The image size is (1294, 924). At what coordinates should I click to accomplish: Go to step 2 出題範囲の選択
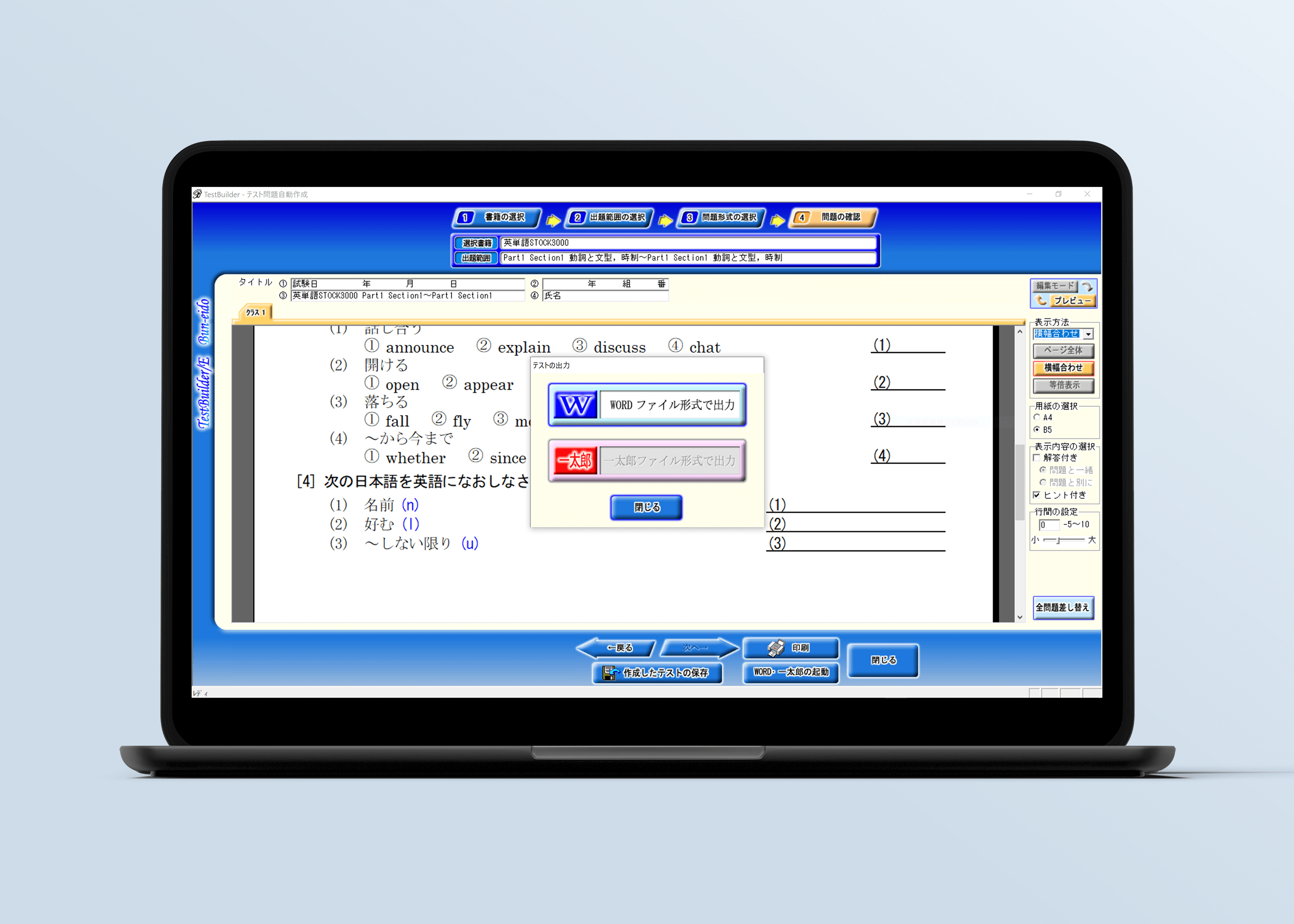[610, 217]
